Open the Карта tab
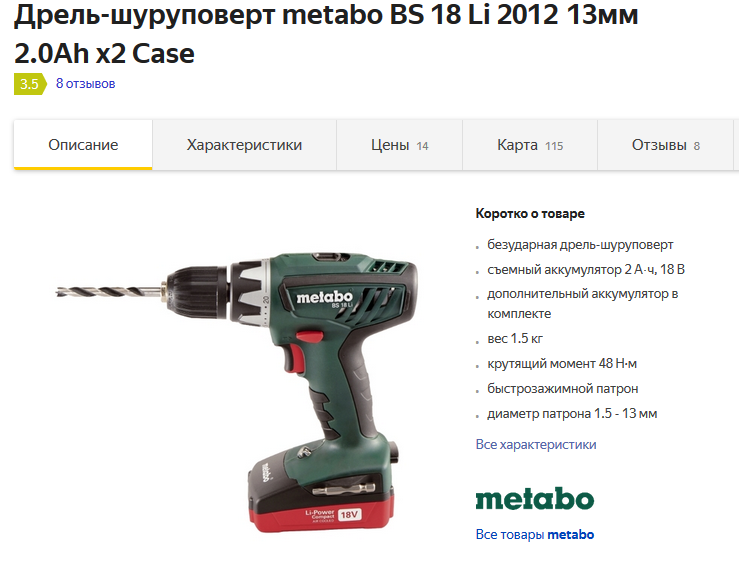Viewport: 739px width, 580px height. pyautogui.click(x=530, y=145)
